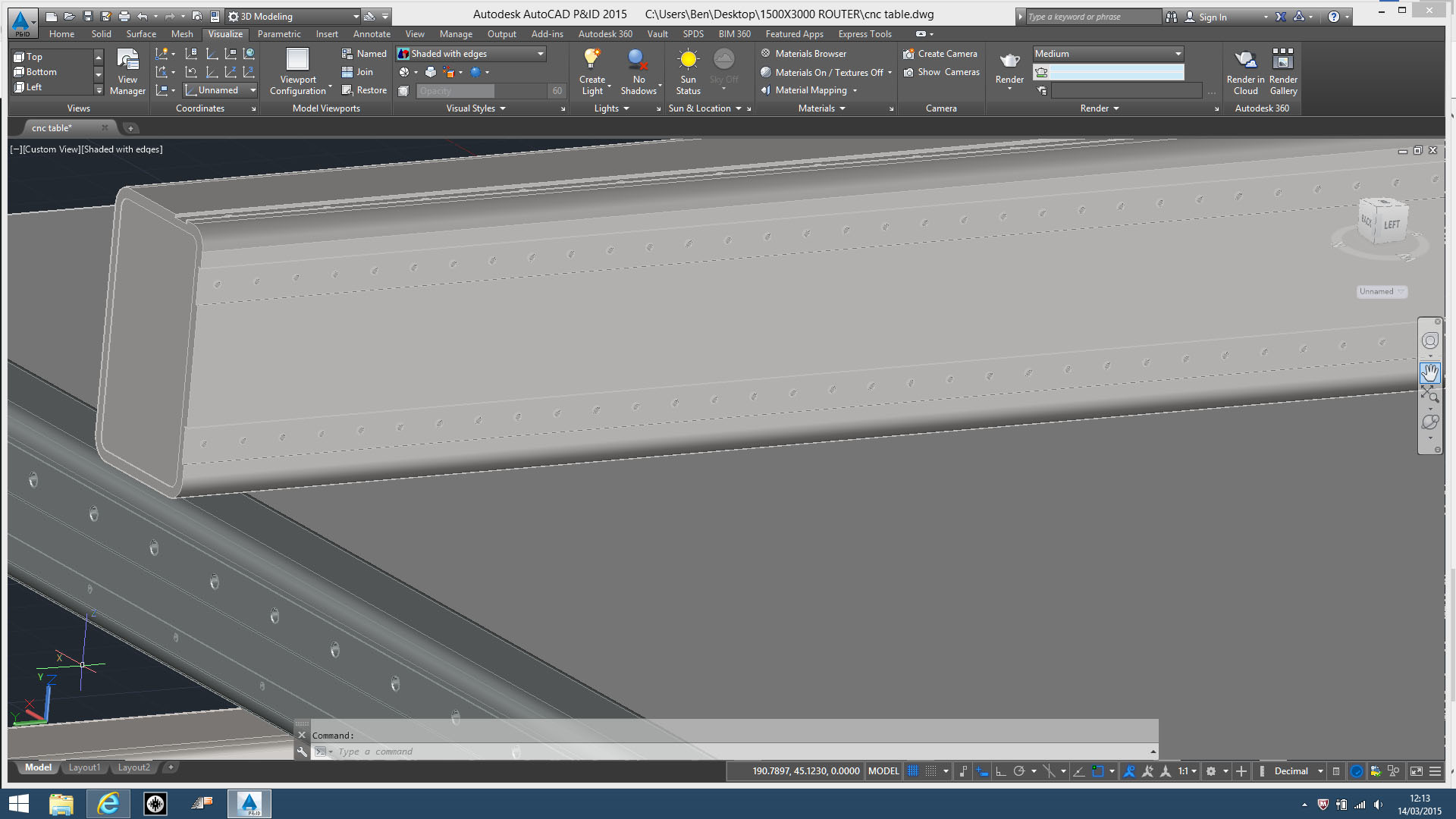Click the Sun Status icon
The width and height of the screenshot is (1456, 819).
[688, 60]
